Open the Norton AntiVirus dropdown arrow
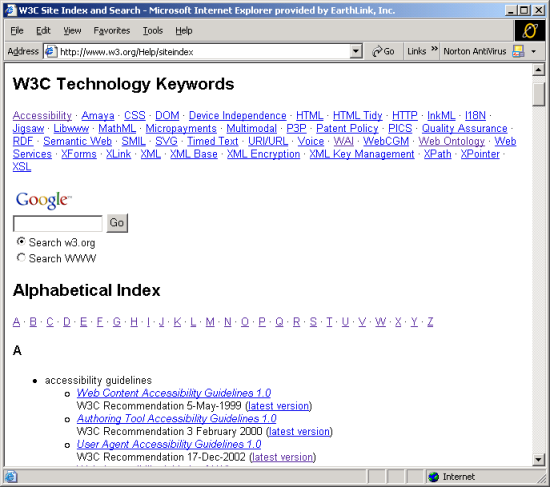 pos(534,52)
